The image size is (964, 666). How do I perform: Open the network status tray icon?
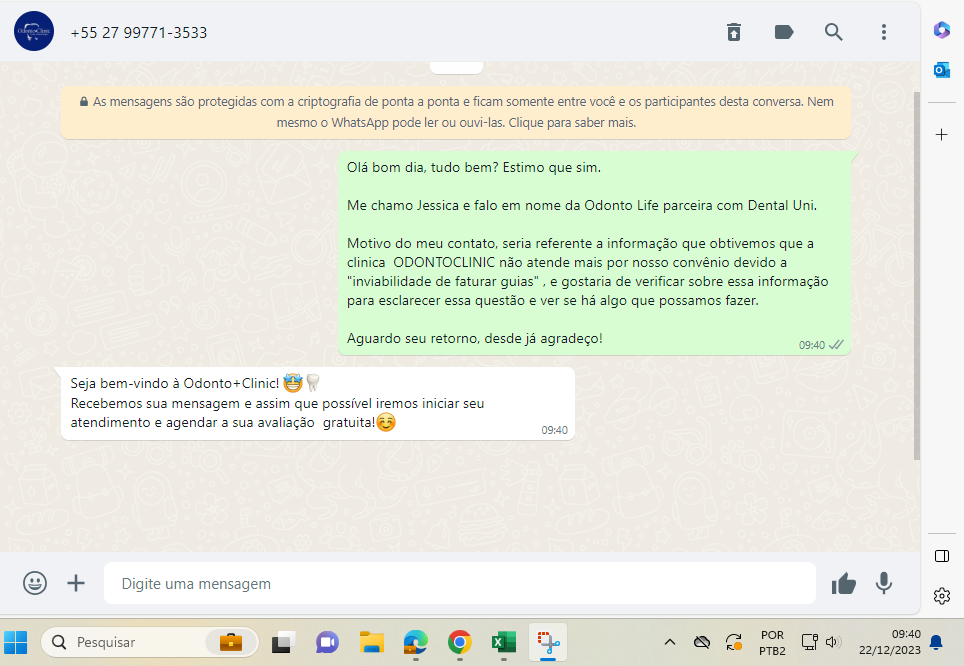coord(810,643)
